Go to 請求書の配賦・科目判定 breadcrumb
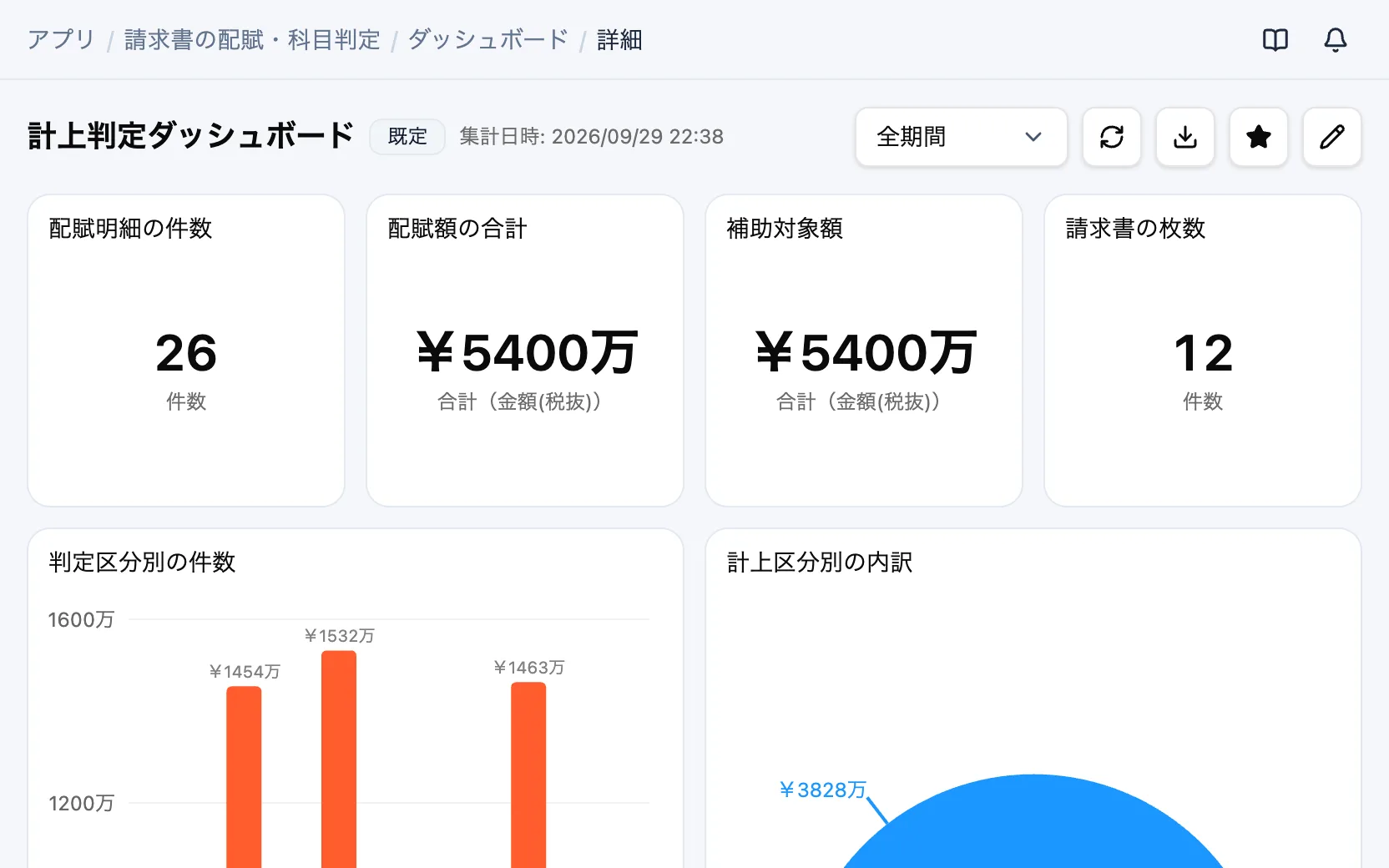The image size is (1389, 868). (x=252, y=40)
